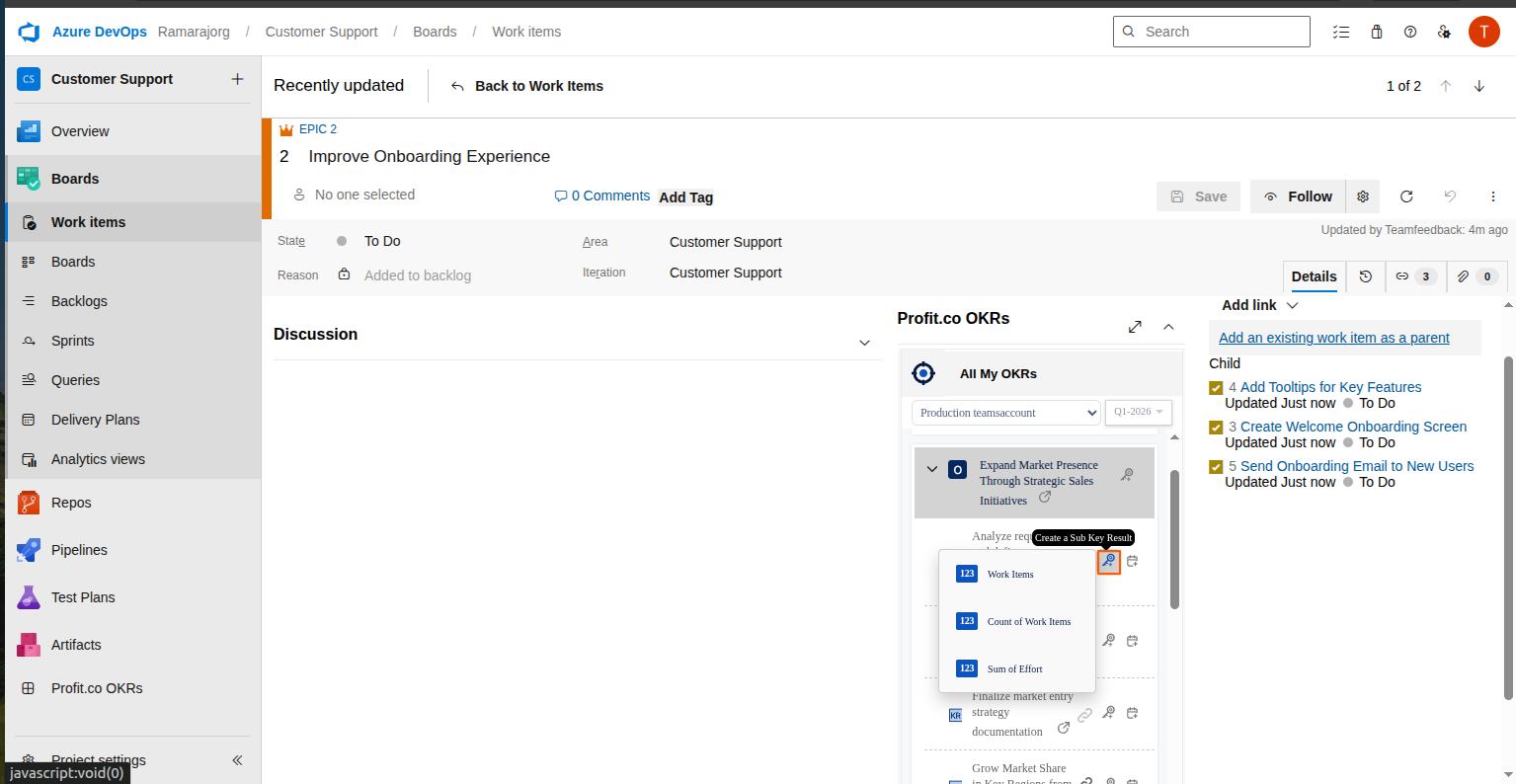Click the Search box
This screenshot has width=1516, height=784.
(x=1211, y=32)
